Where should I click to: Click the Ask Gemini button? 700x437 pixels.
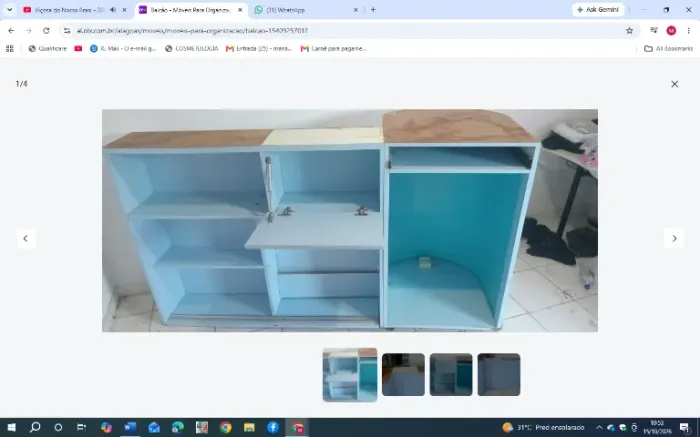598,10
